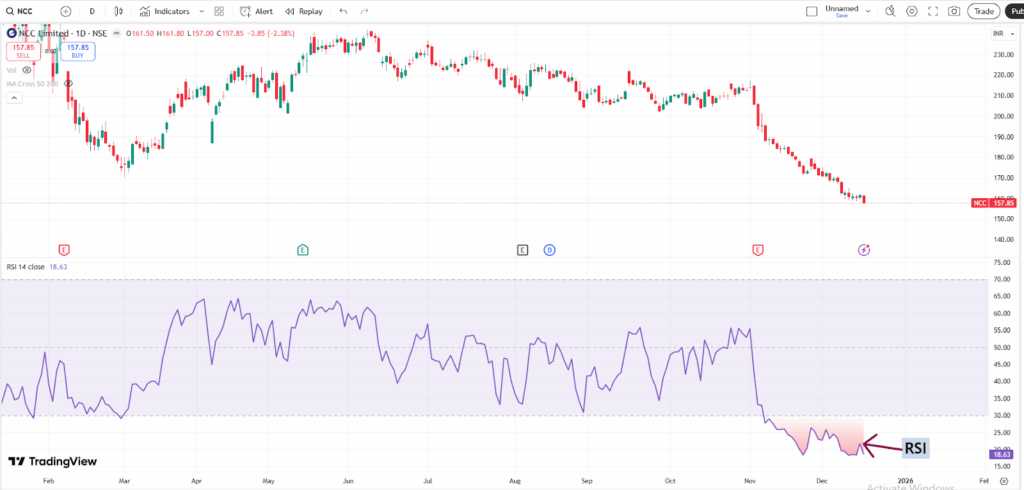Open the Indicators menu

point(164,11)
